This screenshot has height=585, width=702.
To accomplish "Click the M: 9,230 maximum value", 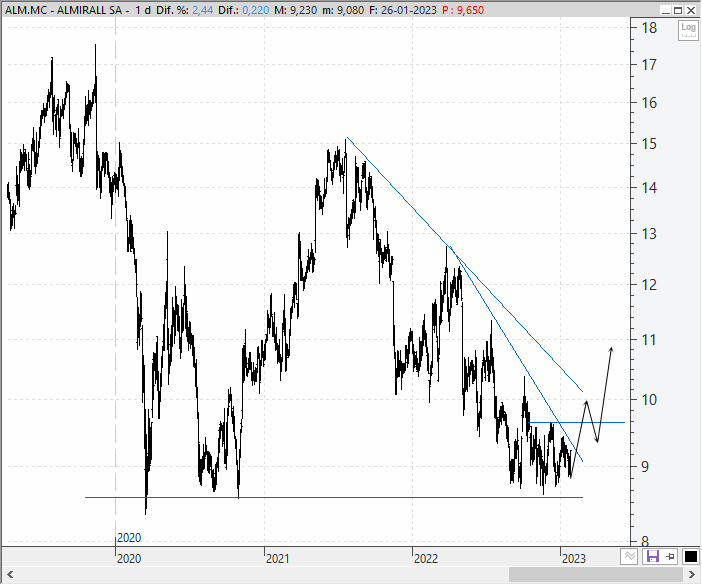I will tap(295, 10).
